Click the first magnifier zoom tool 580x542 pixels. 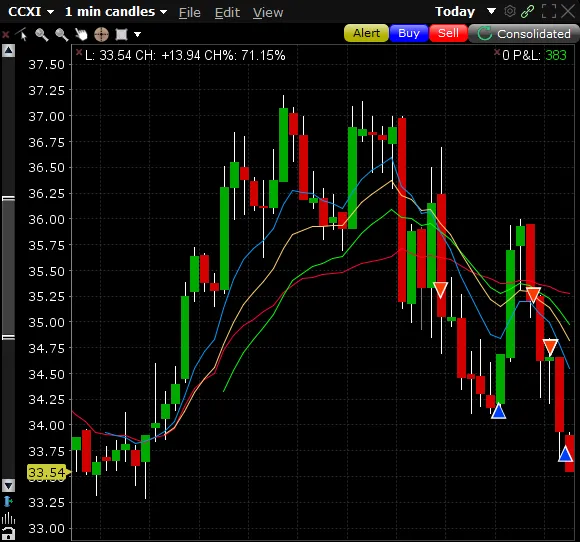click(x=41, y=34)
